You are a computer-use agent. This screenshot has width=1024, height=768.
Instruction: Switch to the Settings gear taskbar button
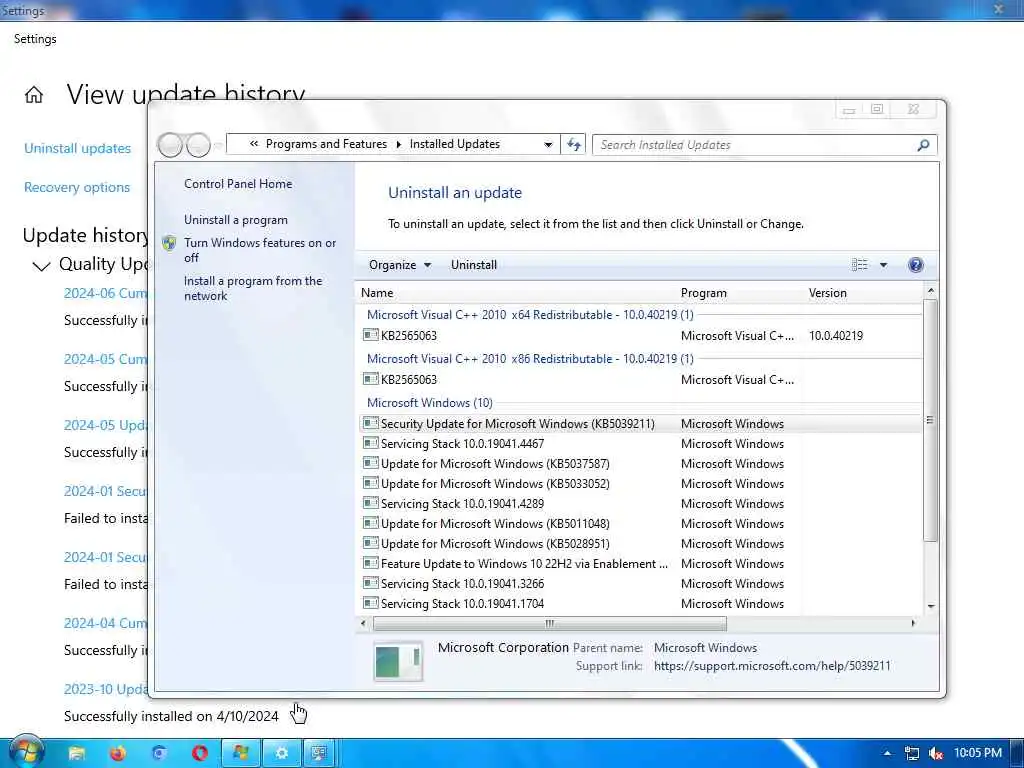point(281,753)
